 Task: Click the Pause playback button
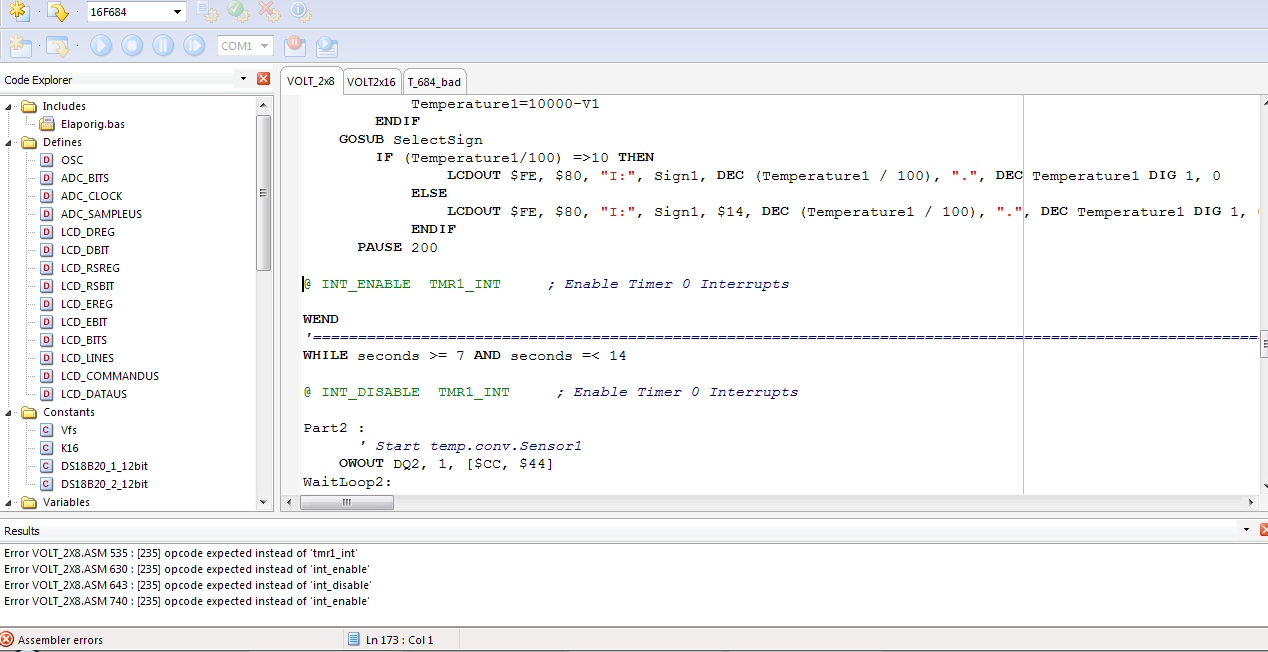point(163,46)
